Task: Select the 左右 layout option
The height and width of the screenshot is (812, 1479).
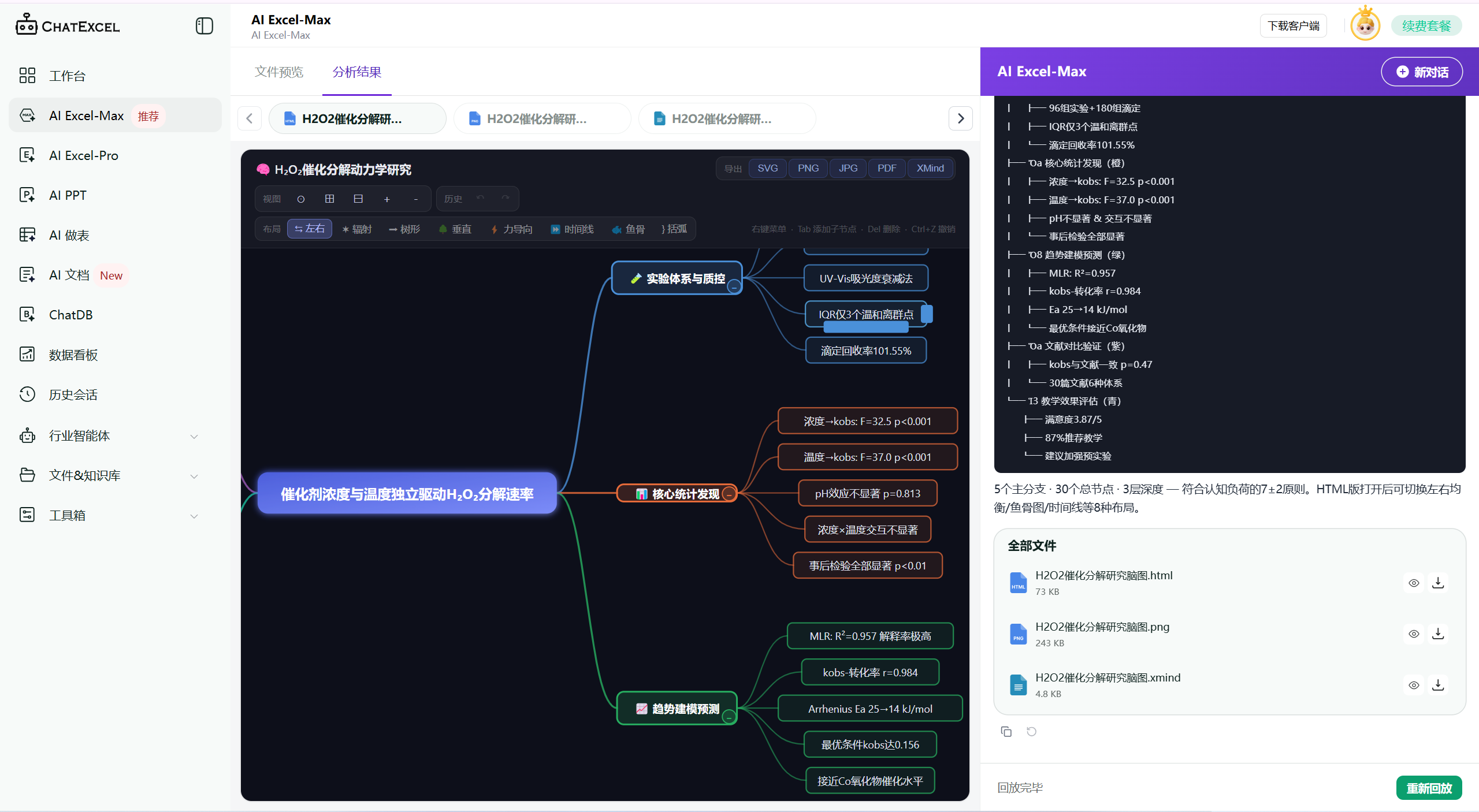Action: 310,229
